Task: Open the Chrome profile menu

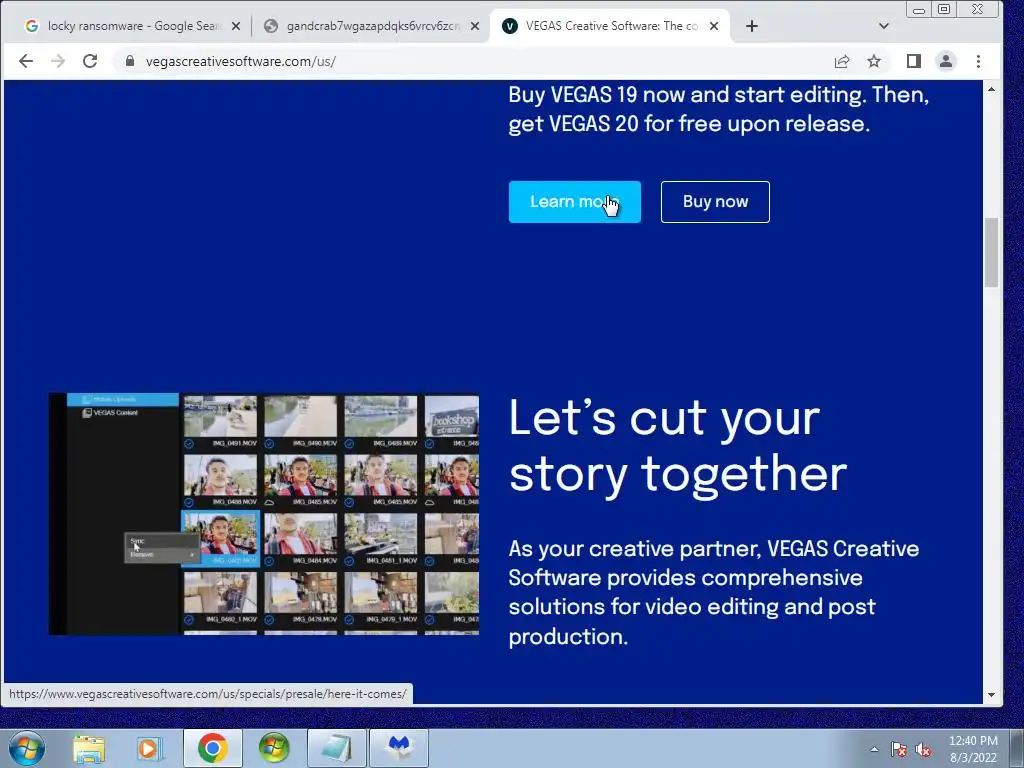Action: pos(946,61)
